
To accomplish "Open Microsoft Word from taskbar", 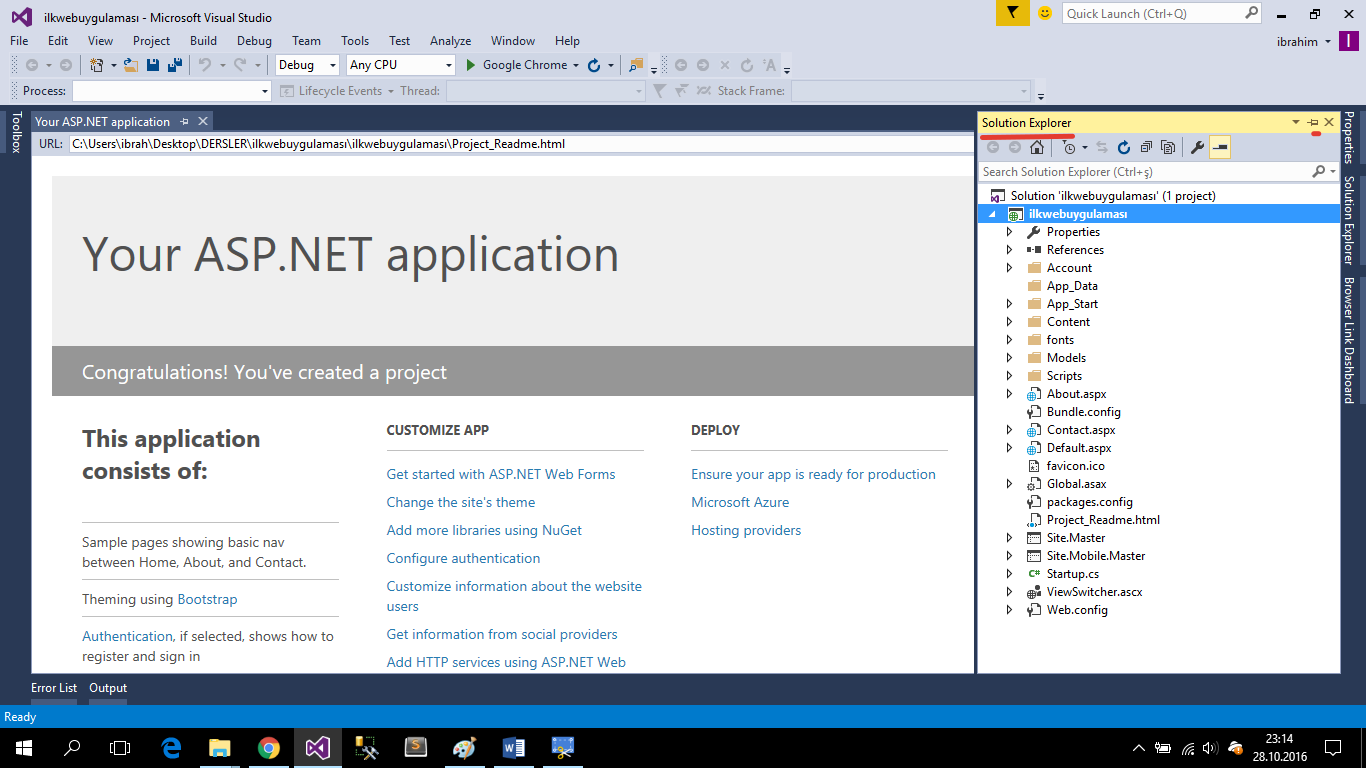I will tap(514, 747).
